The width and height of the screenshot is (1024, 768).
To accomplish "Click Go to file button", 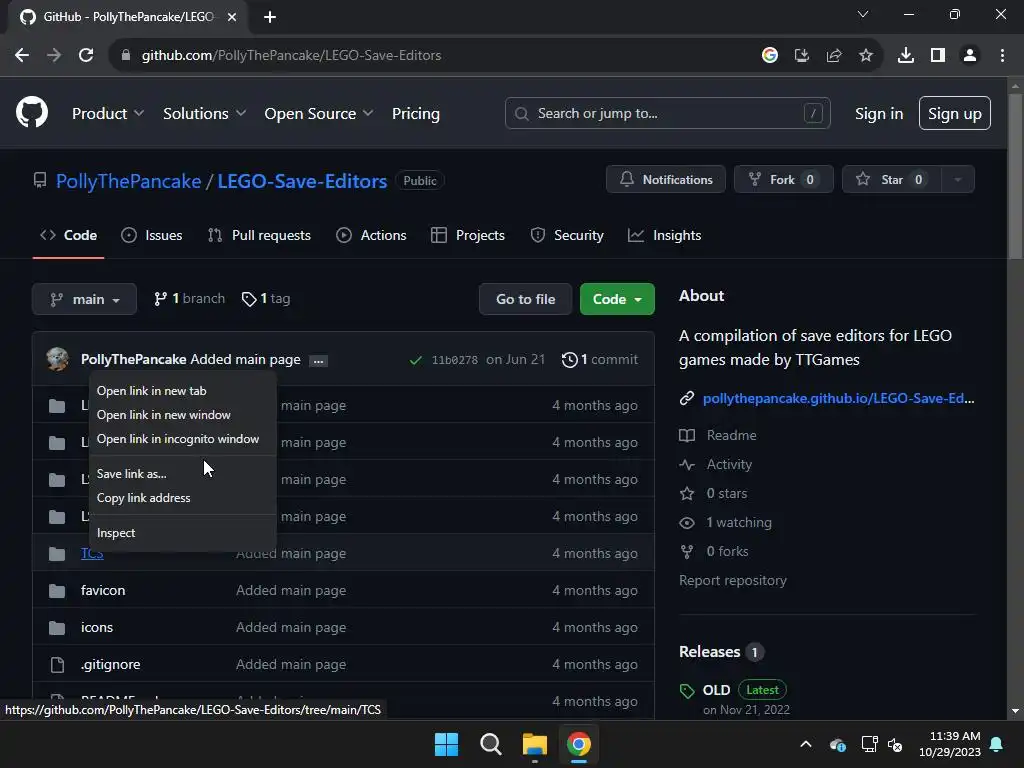I will click(x=525, y=299).
